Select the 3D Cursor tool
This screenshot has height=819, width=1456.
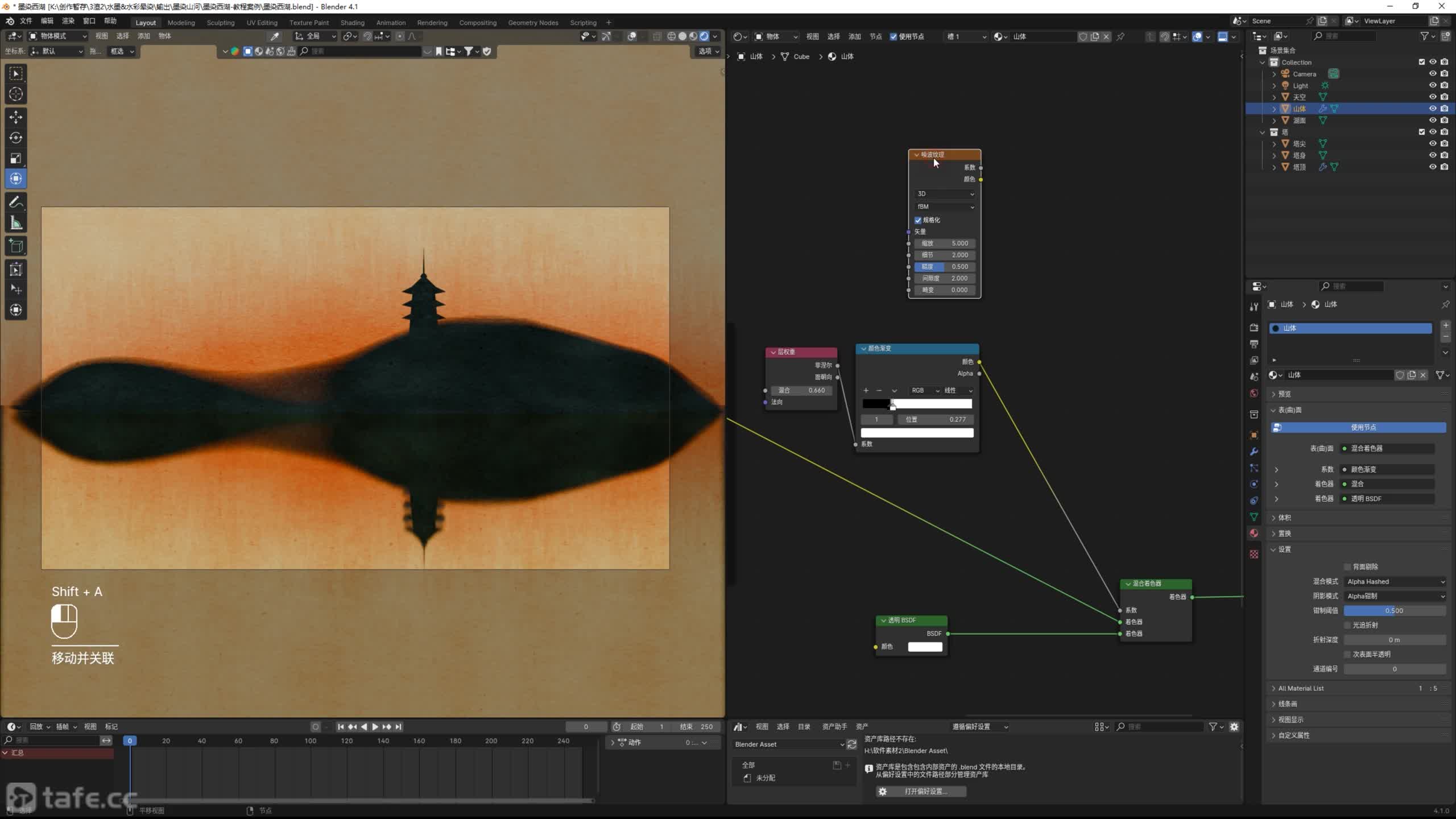(16, 94)
